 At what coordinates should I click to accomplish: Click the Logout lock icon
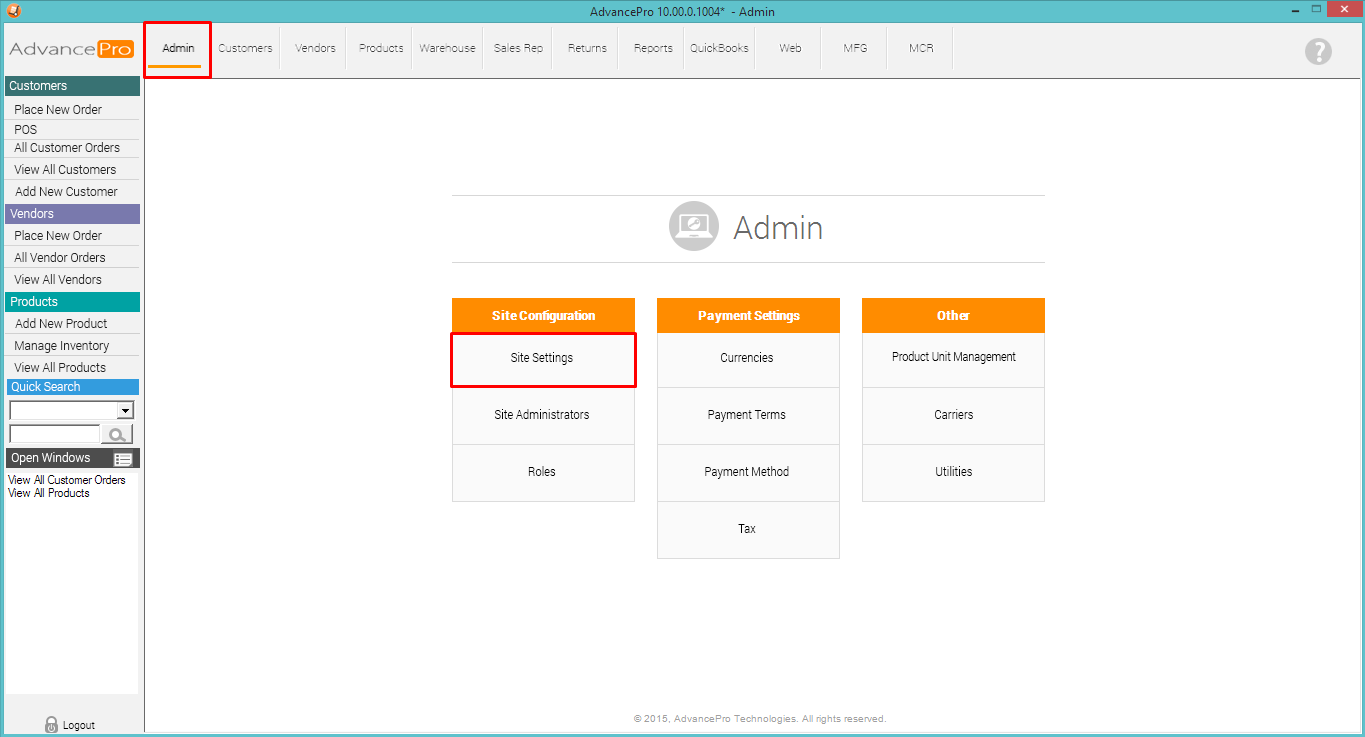52,725
